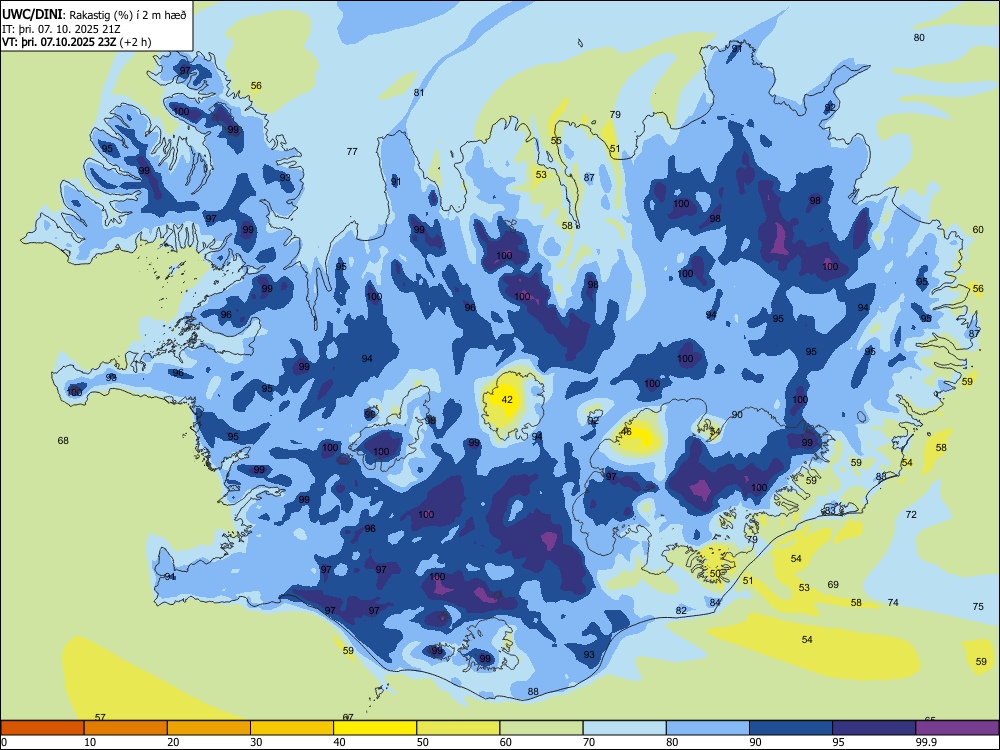Screen dimensions: 1000x750
Task: Pick the indigo 95–99.9 legend swatch
Action: tap(874, 728)
